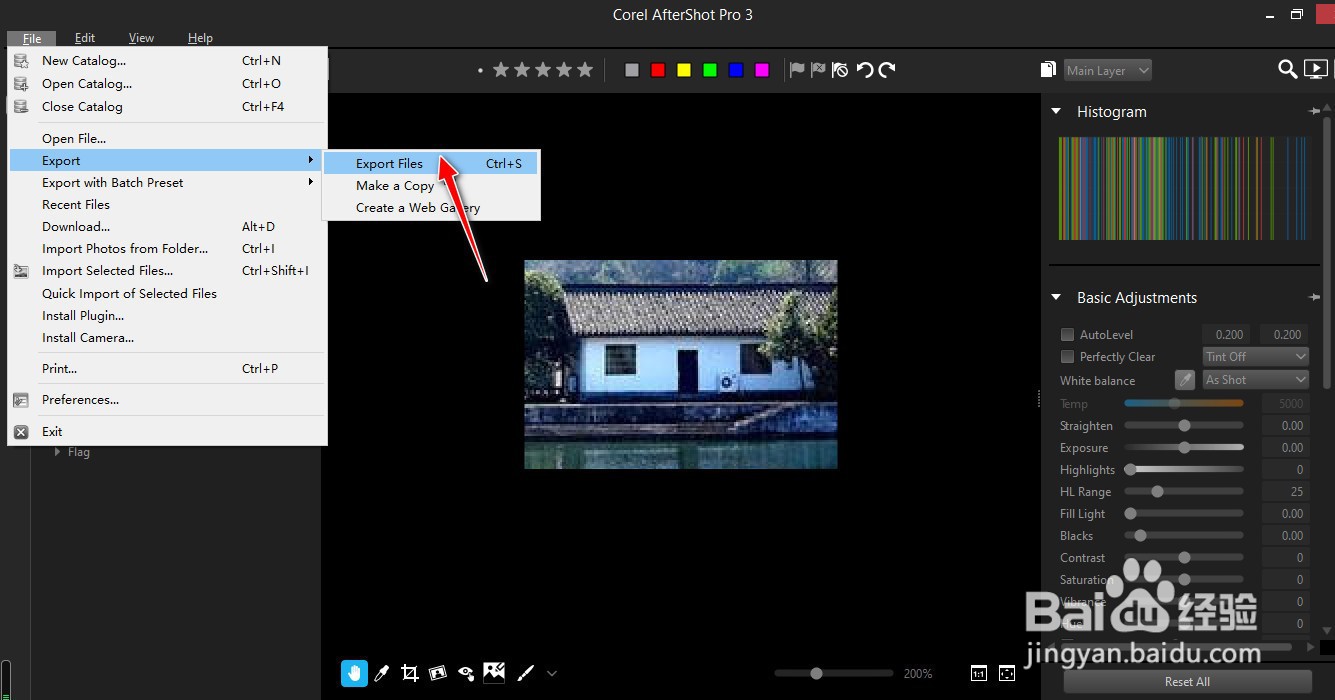Activate the Crop tool
This screenshot has width=1335, height=700.
point(409,673)
